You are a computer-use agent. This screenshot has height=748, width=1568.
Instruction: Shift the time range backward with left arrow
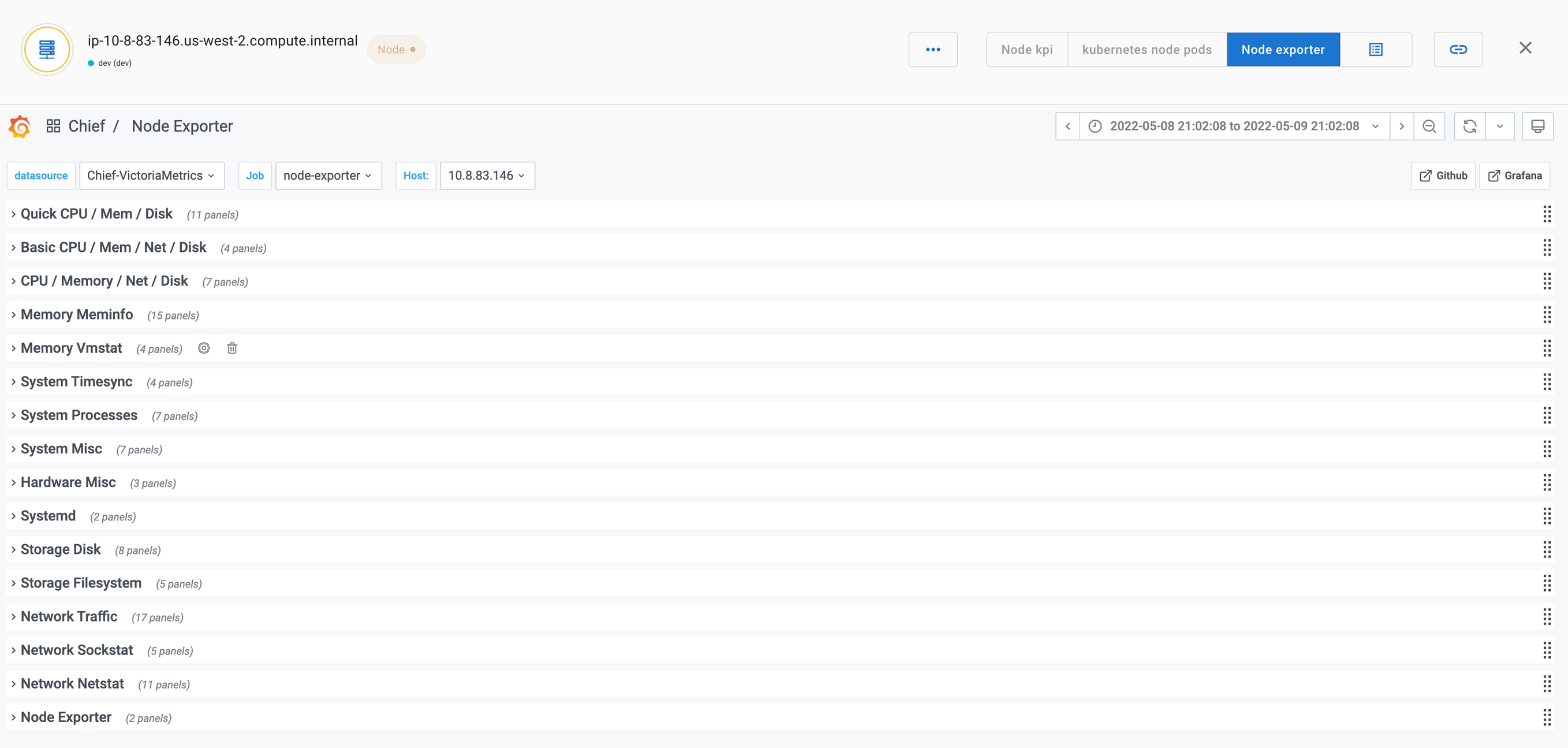[x=1067, y=126]
